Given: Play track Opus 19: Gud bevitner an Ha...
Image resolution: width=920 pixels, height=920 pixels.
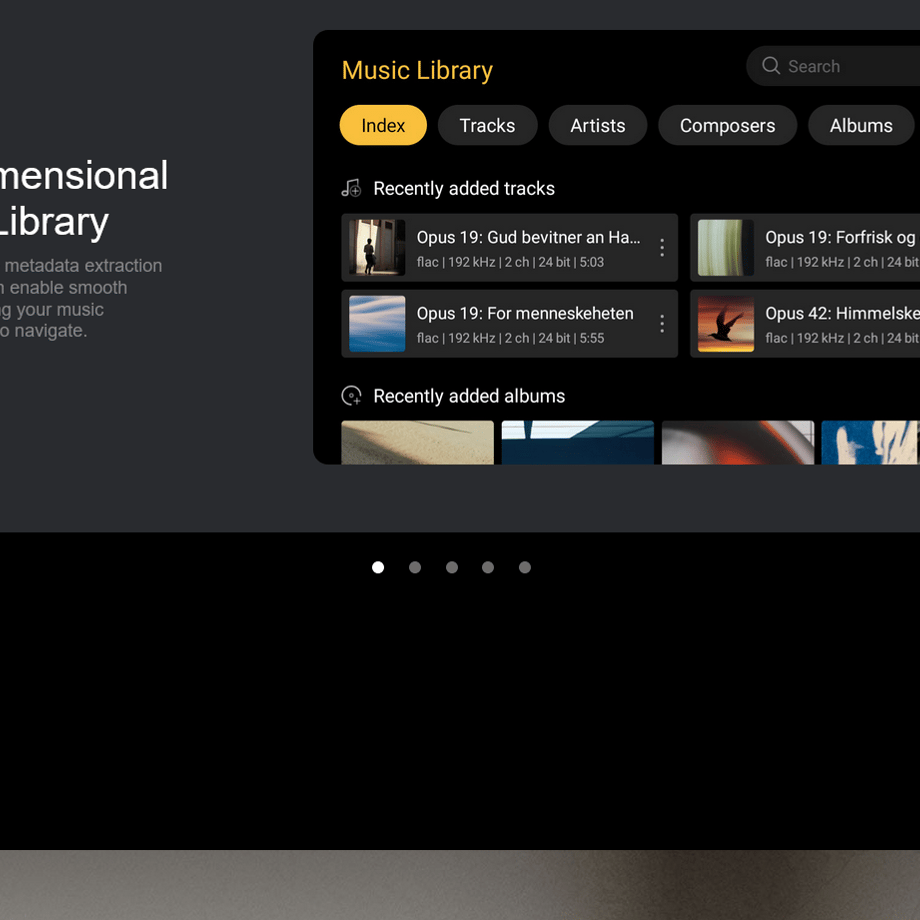Looking at the screenshot, I should pos(509,248).
